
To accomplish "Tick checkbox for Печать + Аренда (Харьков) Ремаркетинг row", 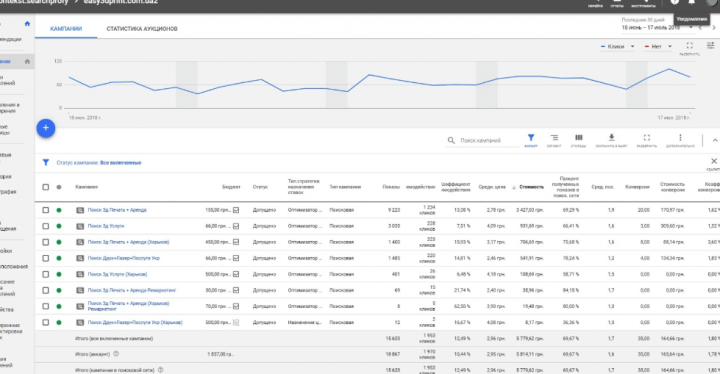I will pyautogui.click(x=45, y=306).
